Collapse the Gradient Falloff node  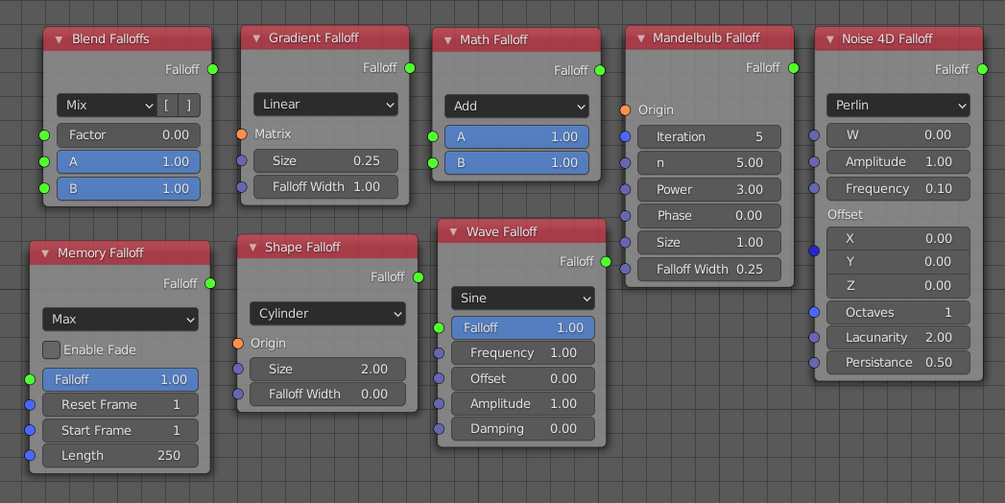point(256,38)
